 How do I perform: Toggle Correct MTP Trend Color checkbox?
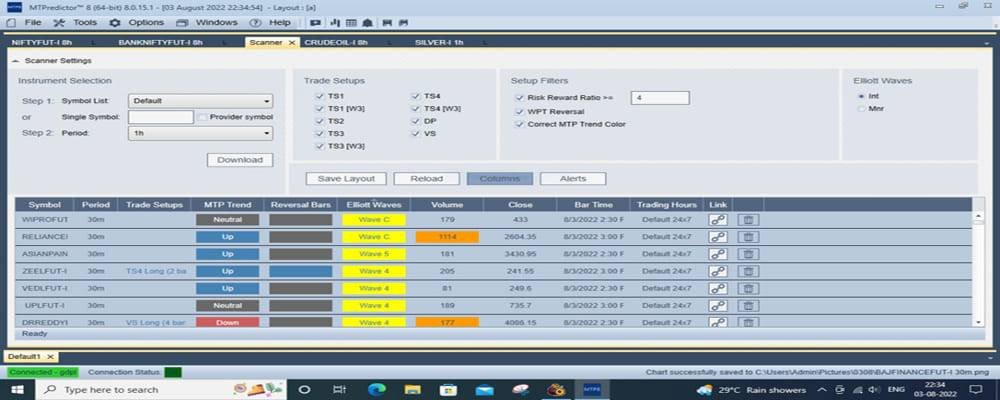519,124
